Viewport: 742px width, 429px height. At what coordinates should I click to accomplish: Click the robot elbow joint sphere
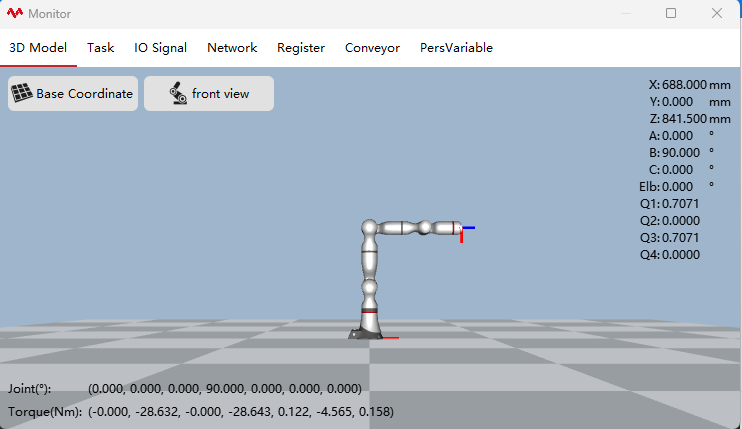click(x=369, y=228)
